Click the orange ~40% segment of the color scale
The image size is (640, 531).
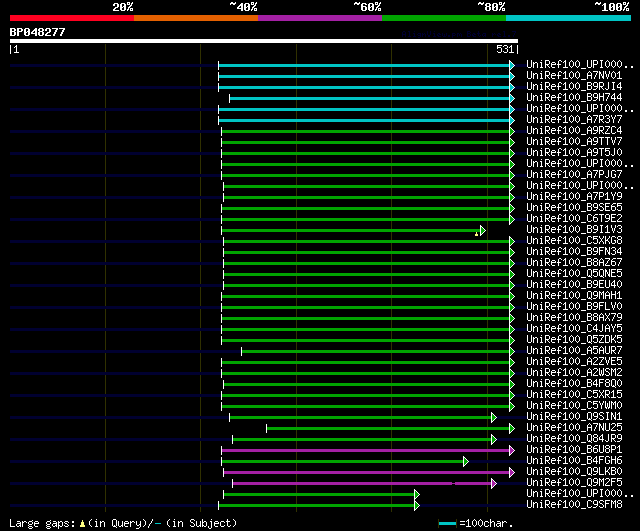click(196, 18)
